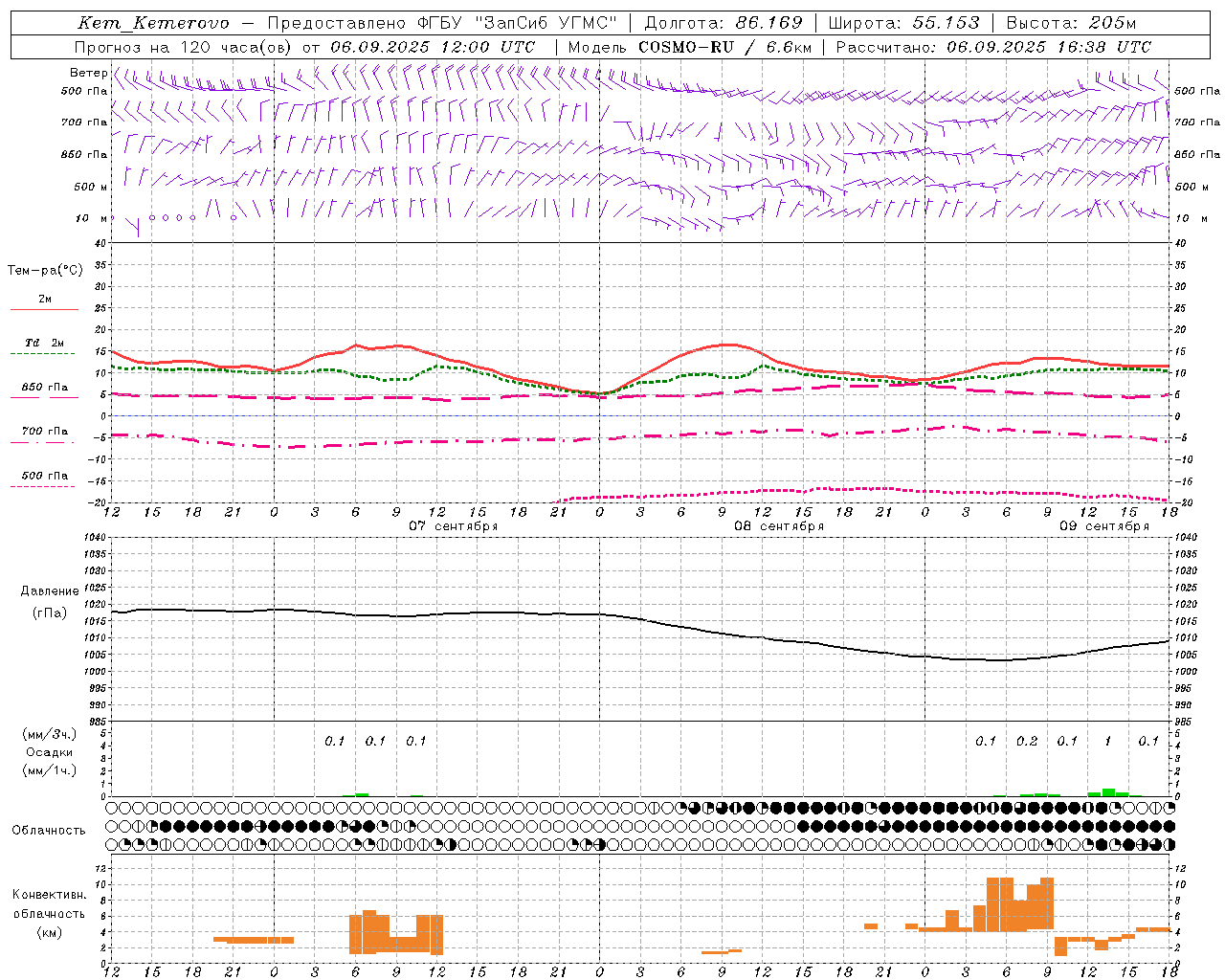Click the 0.2 precipitation value

click(1027, 741)
